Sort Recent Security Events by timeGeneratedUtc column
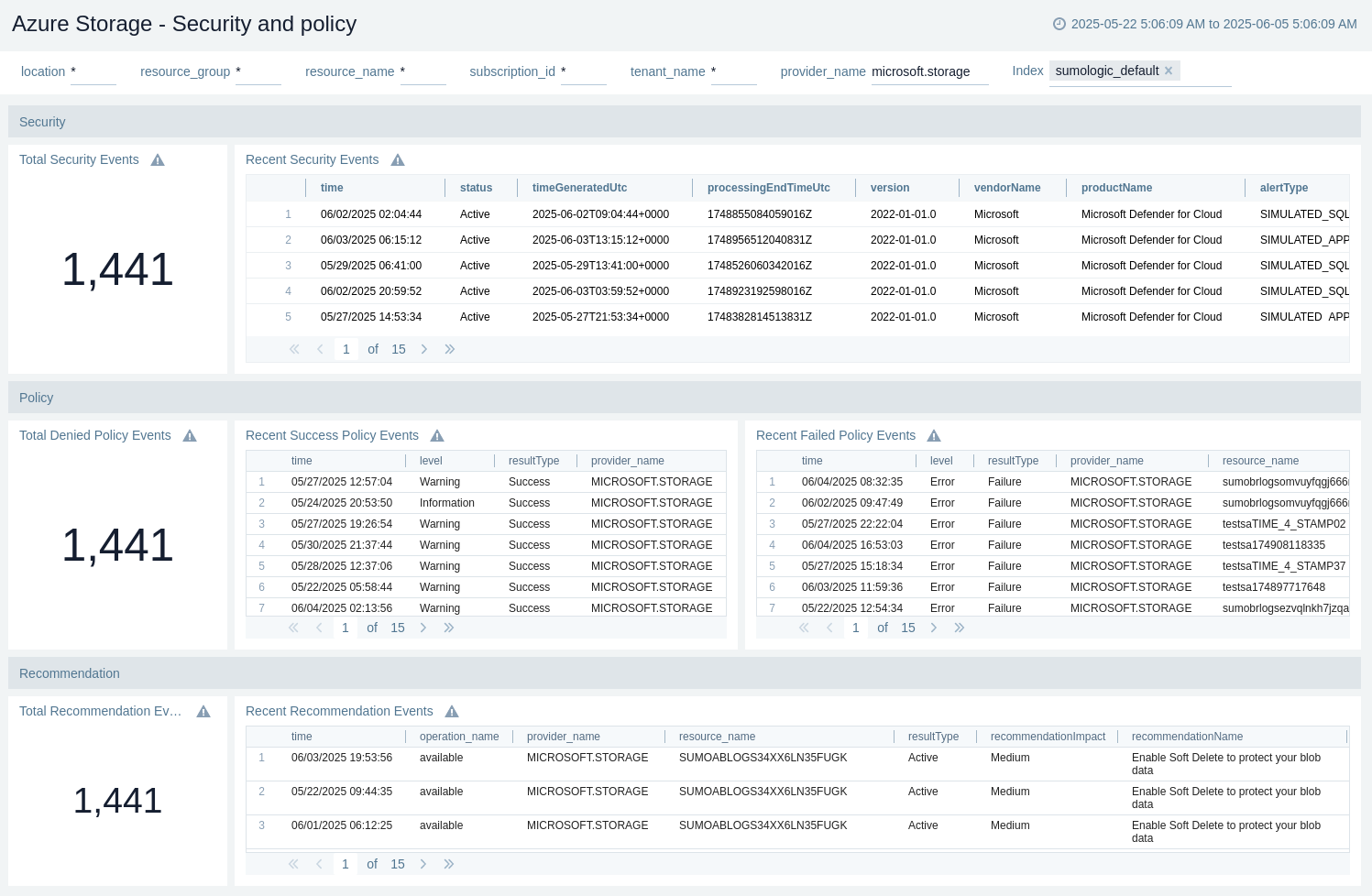 pyautogui.click(x=580, y=188)
